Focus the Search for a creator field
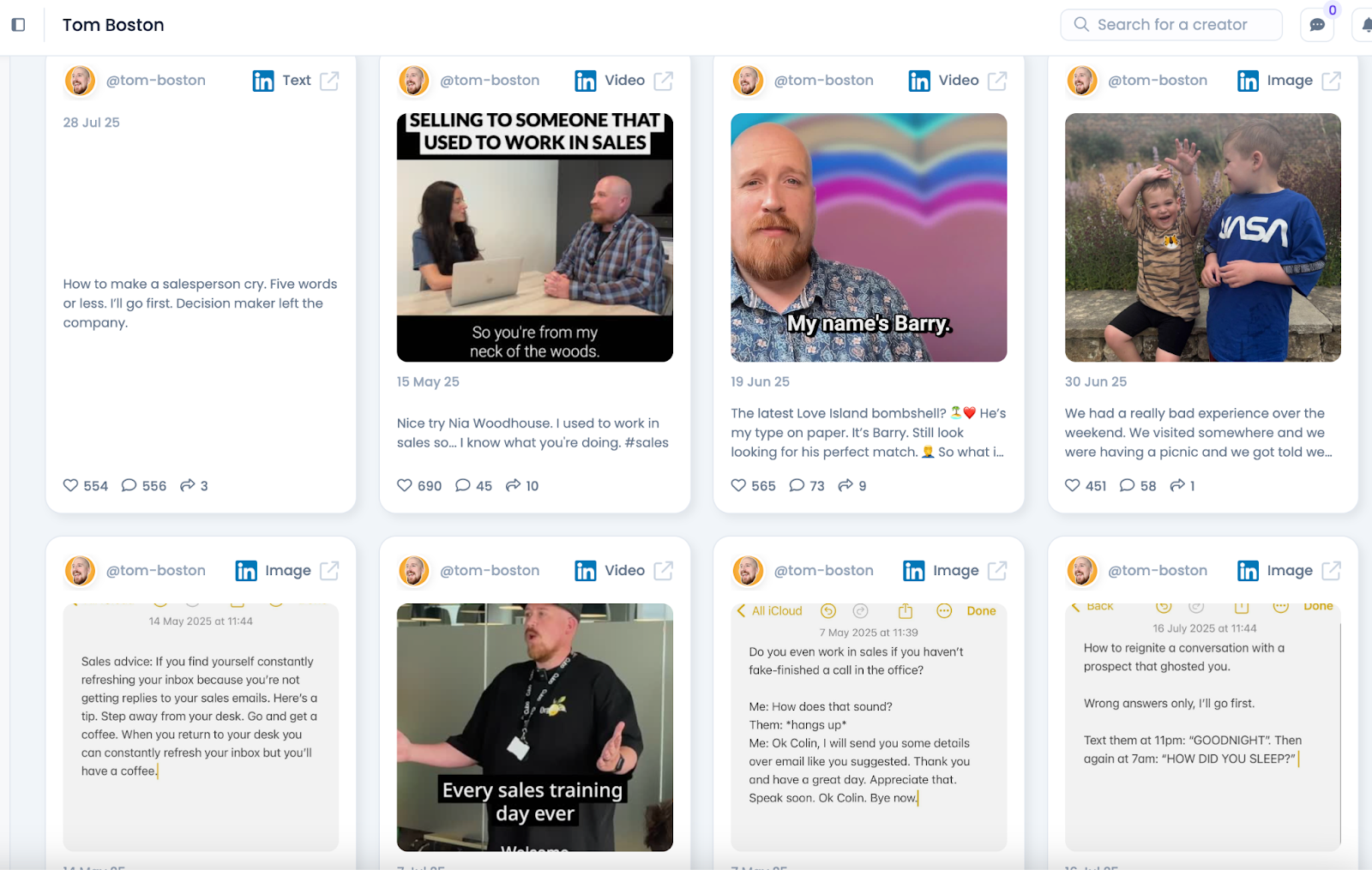This screenshot has height=870, width=1372. click(x=1171, y=25)
